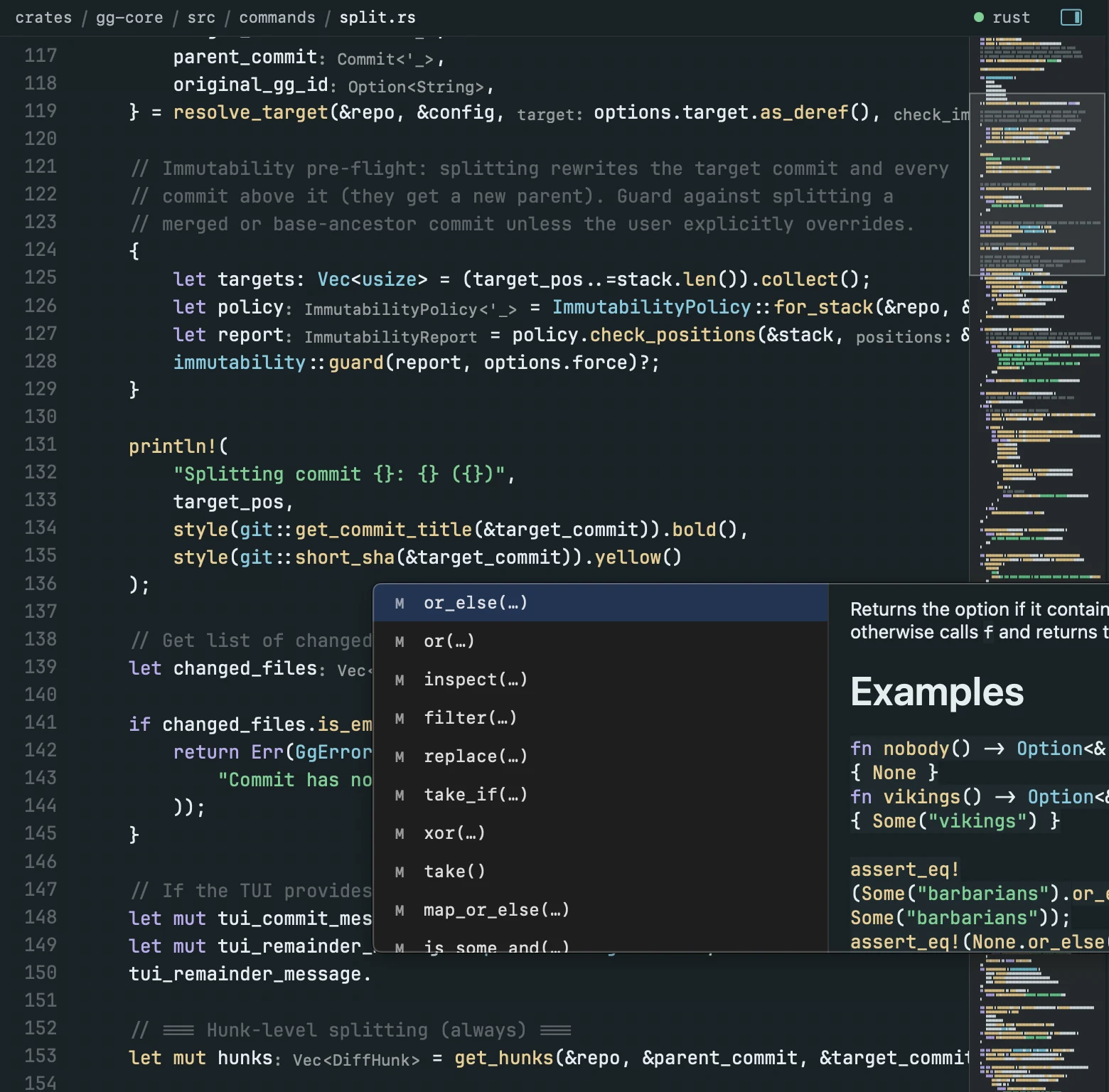Click the get_hunks function call
The image size is (1109, 1092).
coord(504,1058)
